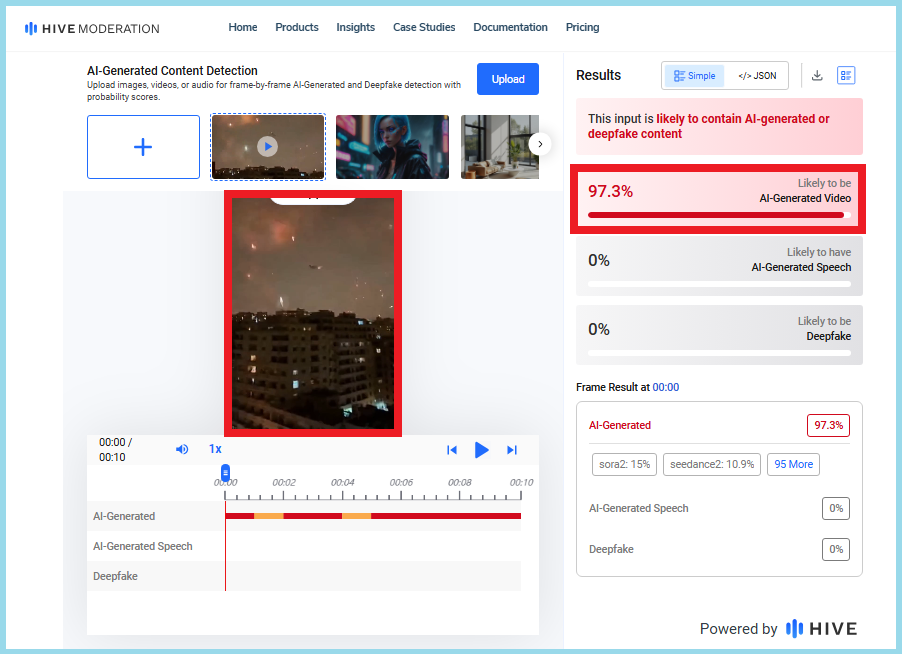The image size is (902, 654).
Task: Select the cyberpunk woman sample thumbnail
Action: (392, 147)
